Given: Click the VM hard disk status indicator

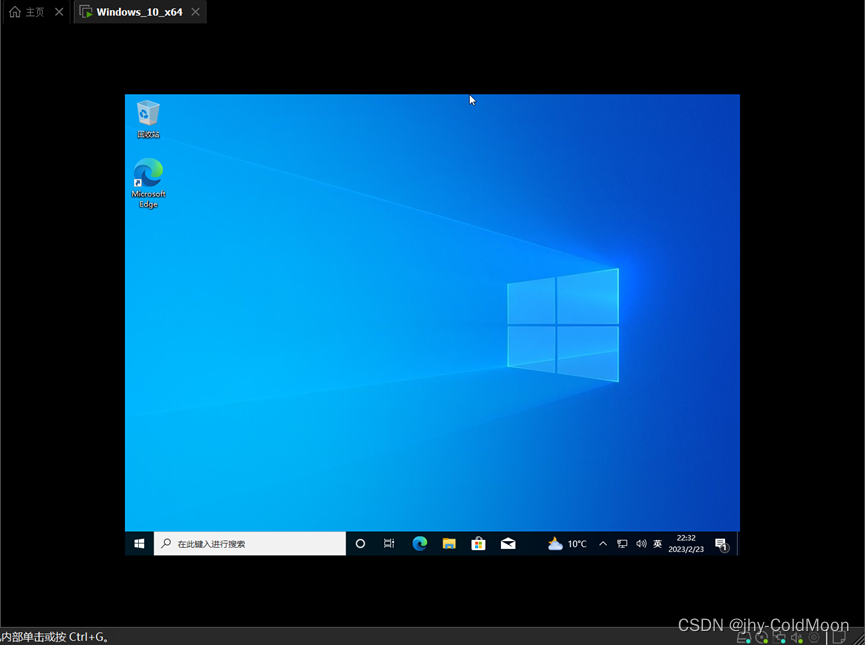Looking at the screenshot, I should 743,637.
